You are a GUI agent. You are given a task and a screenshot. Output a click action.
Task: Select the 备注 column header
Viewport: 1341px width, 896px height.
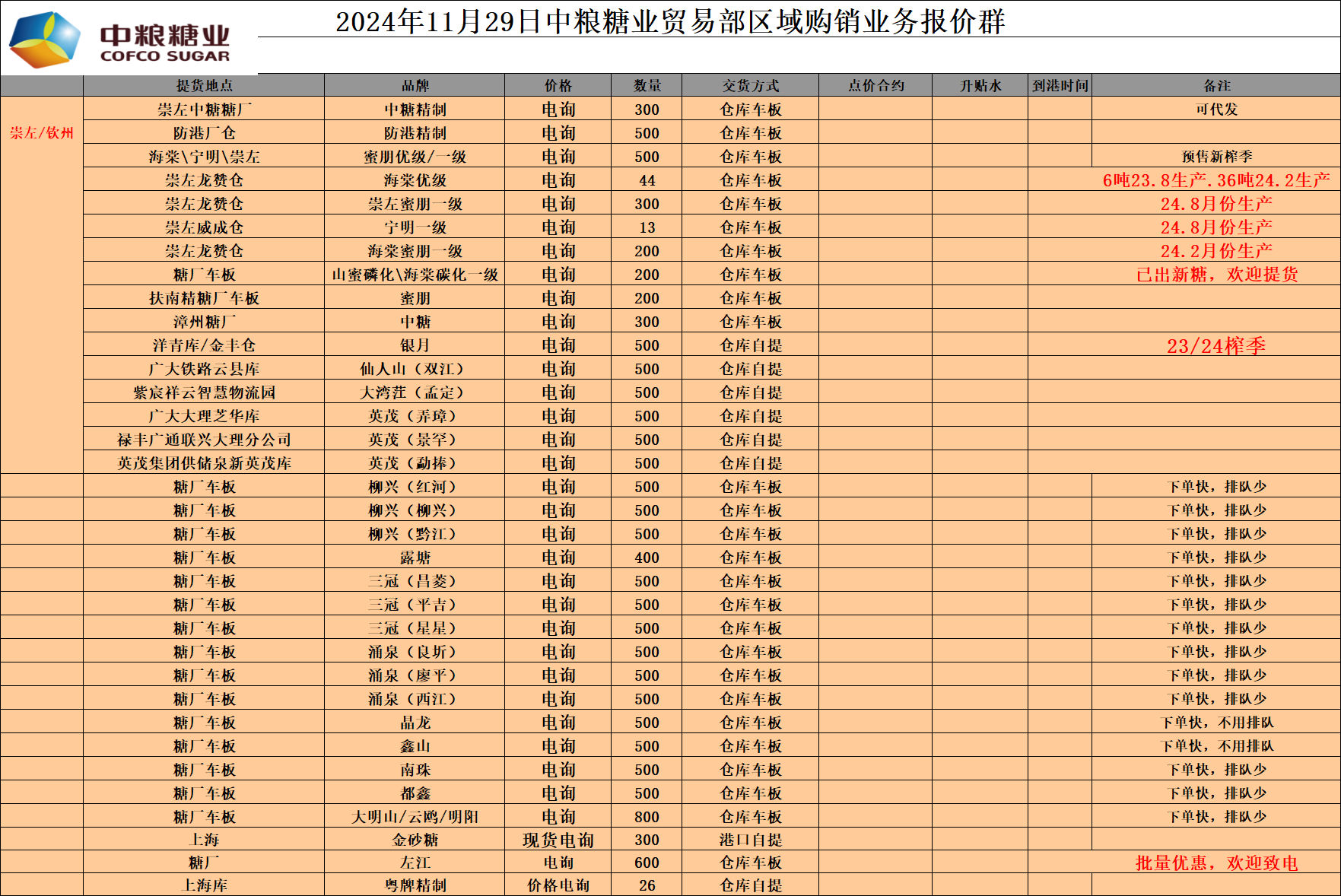pyautogui.click(x=1216, y=86)
